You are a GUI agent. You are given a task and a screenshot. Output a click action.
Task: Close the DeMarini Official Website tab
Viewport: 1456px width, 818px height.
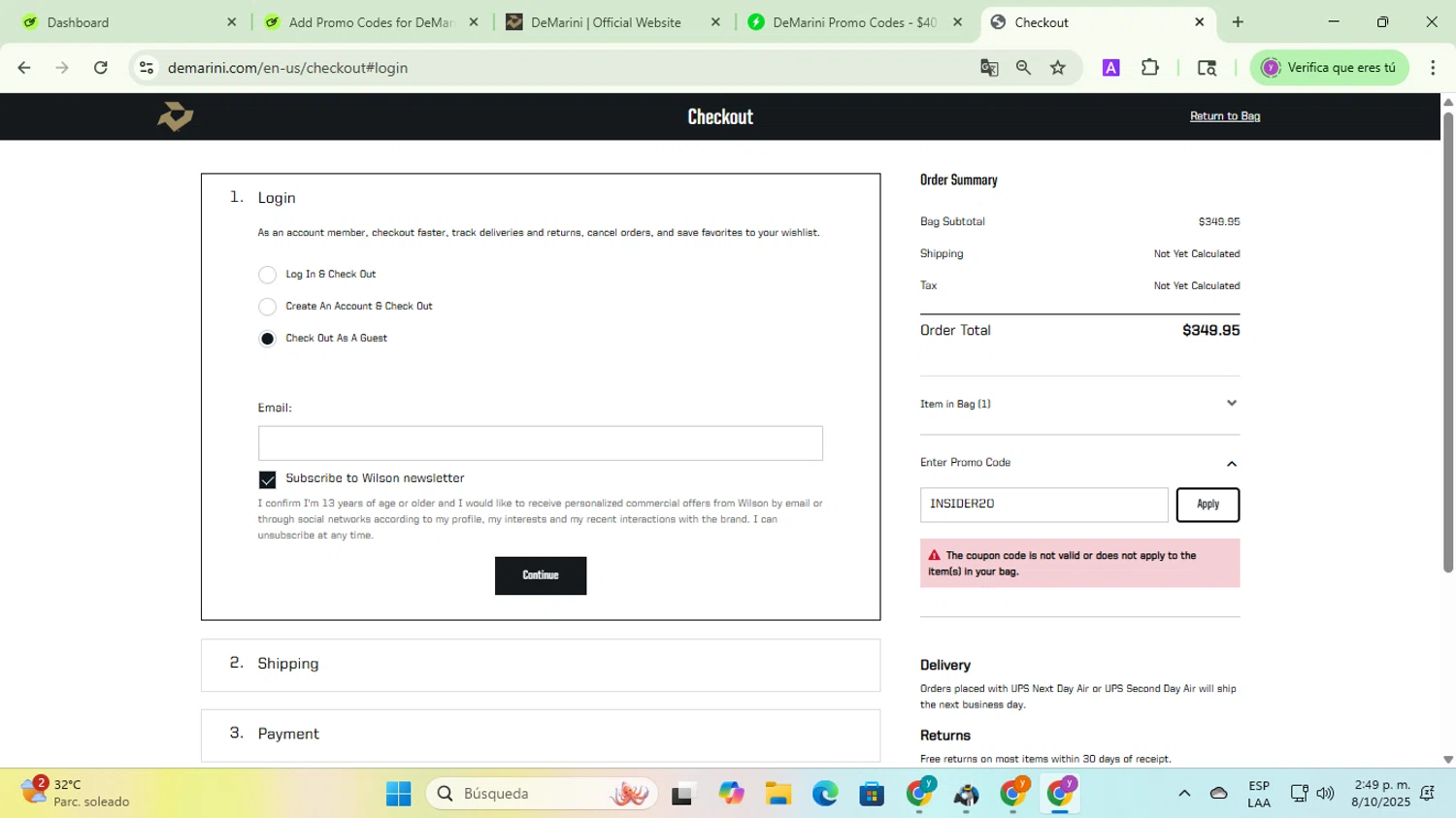tap(715, 22)
